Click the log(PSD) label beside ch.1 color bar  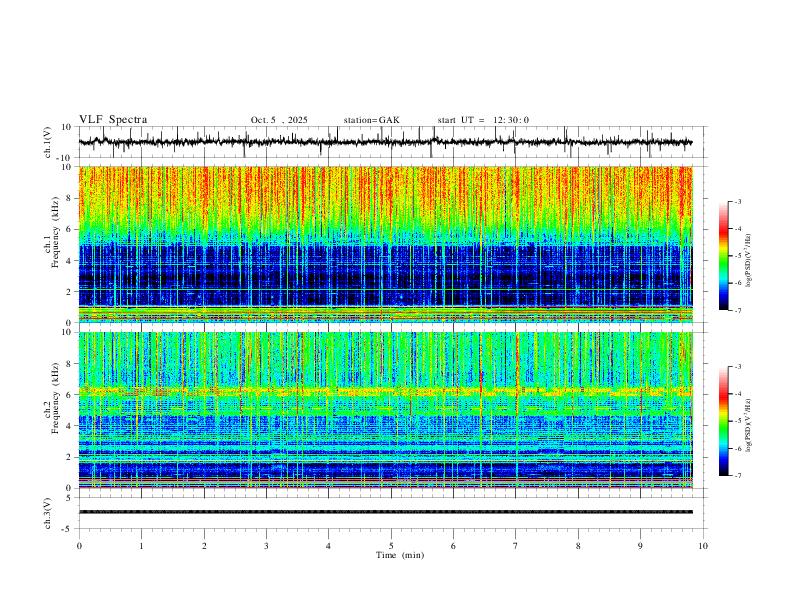(x=748, y=260)
